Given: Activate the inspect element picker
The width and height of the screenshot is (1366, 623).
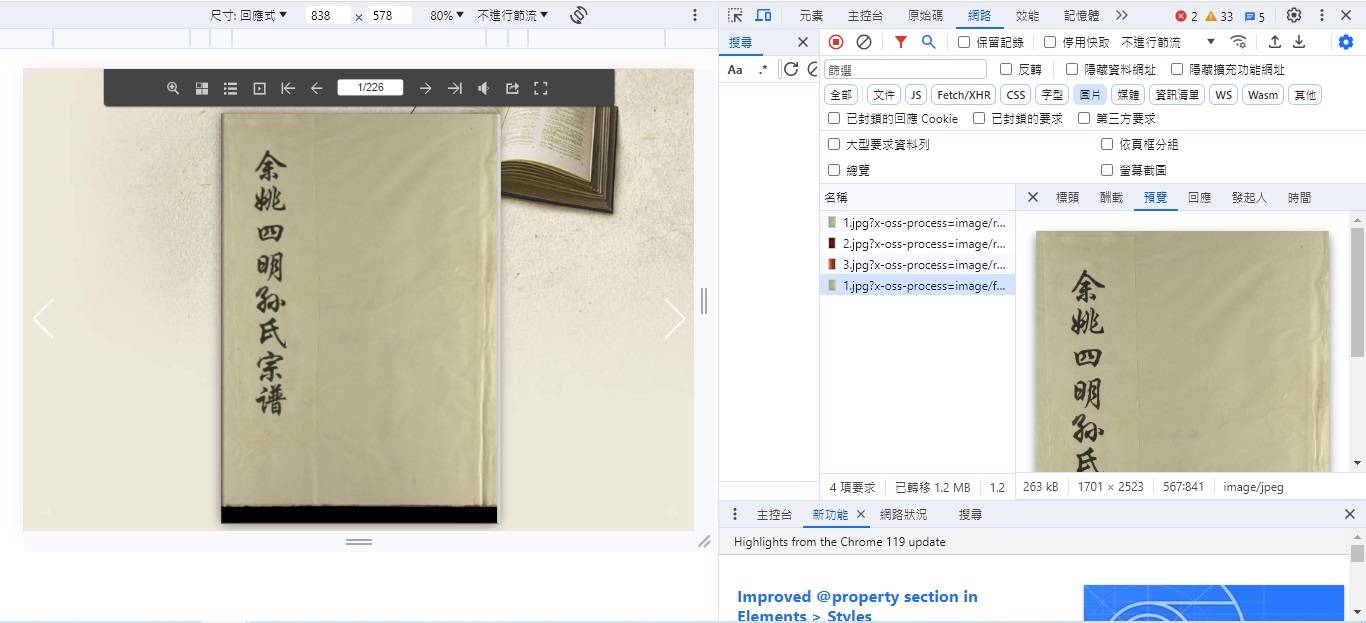Looking at the screenshot, I should [735, 15].
